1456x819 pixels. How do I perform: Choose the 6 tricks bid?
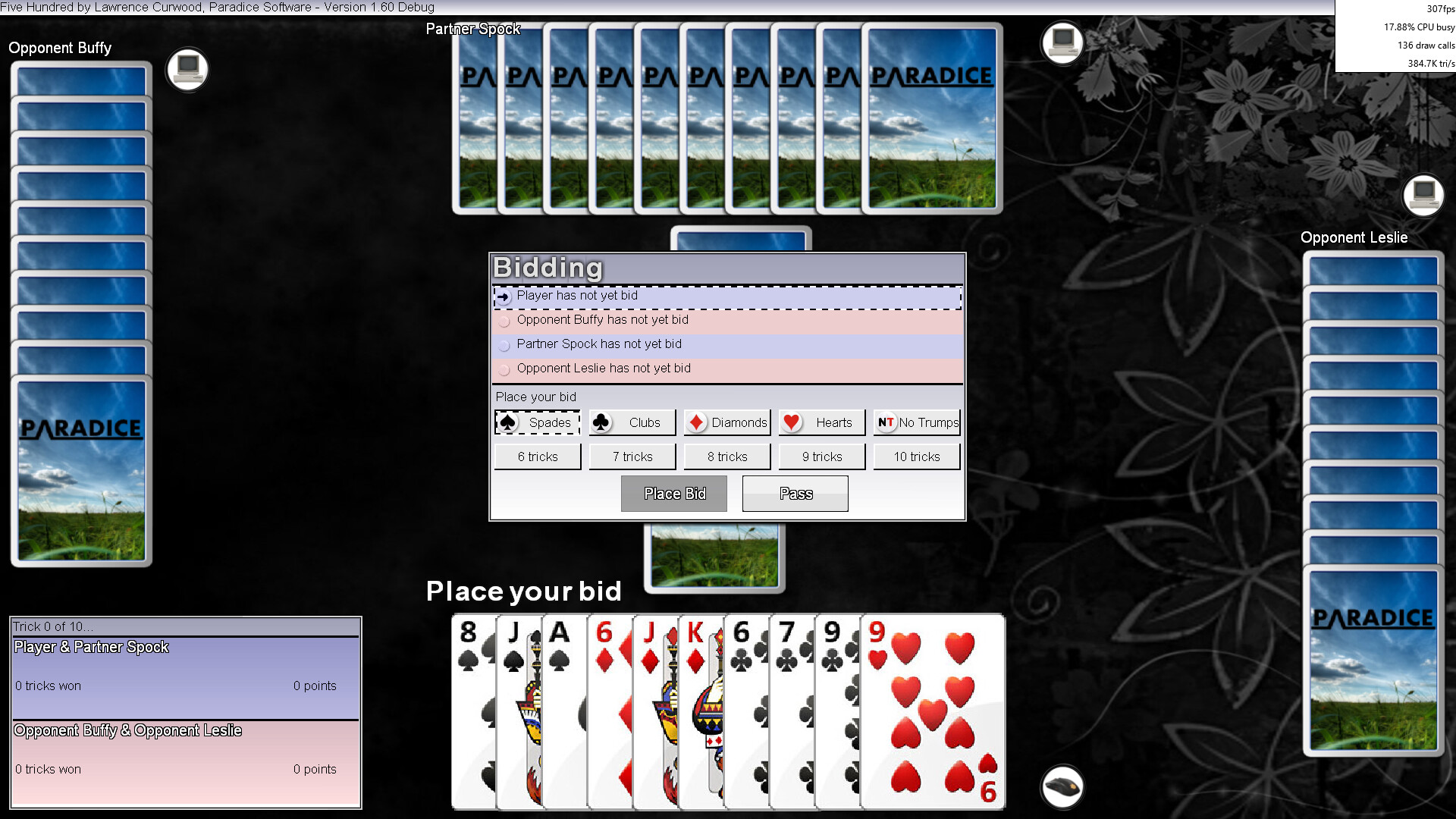(x=537, y=457)
